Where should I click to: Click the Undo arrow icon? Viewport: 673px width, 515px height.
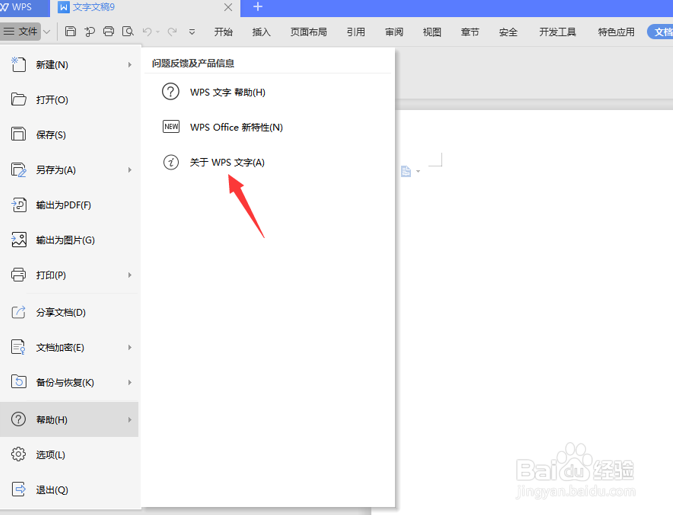click(x=147, y=32)
